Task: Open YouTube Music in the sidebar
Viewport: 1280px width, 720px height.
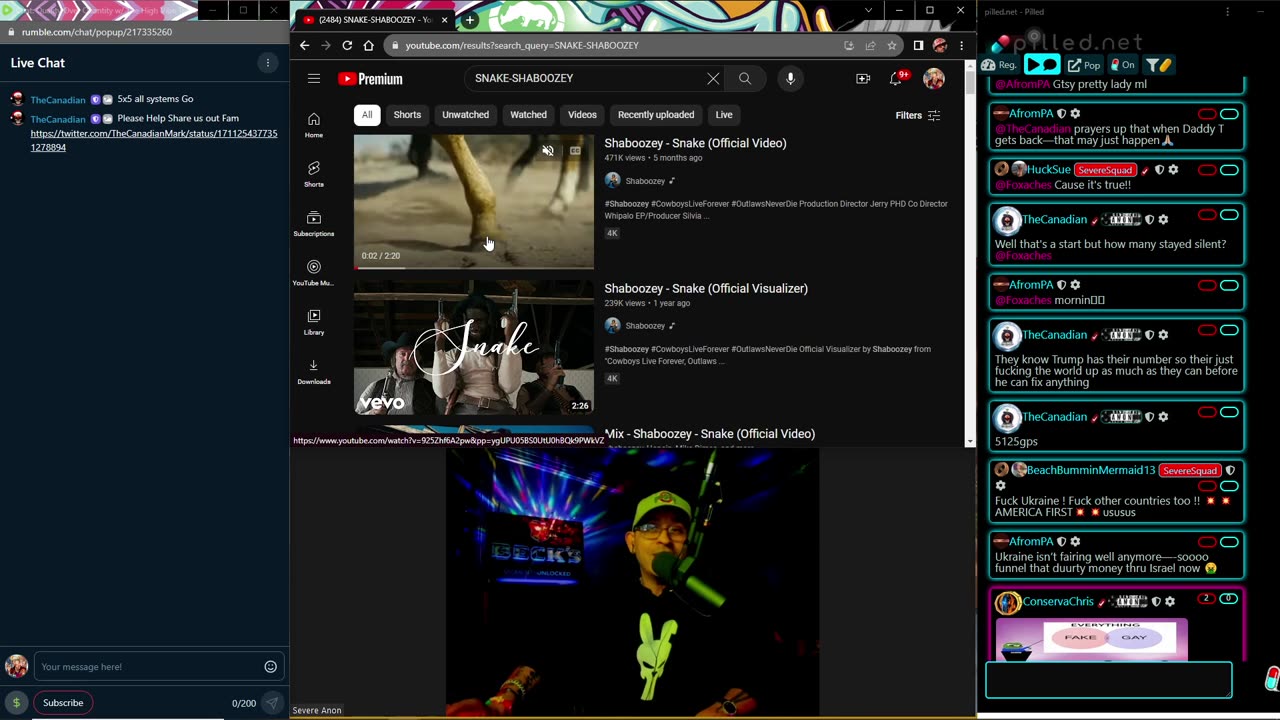Action: pyautogui.click(x=314, y=271)
